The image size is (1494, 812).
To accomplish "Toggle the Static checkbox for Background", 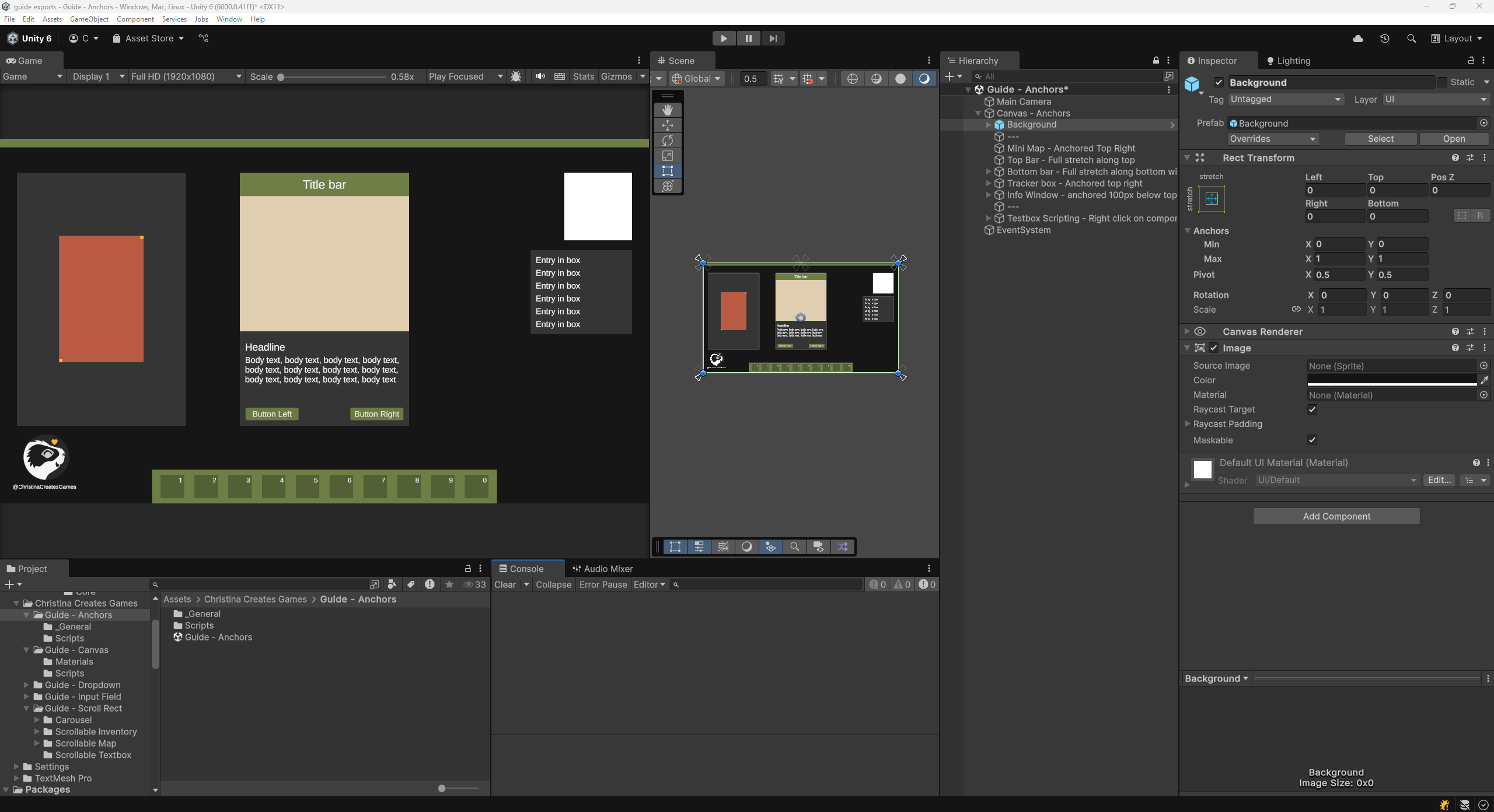I will [x=1442, y=82].
